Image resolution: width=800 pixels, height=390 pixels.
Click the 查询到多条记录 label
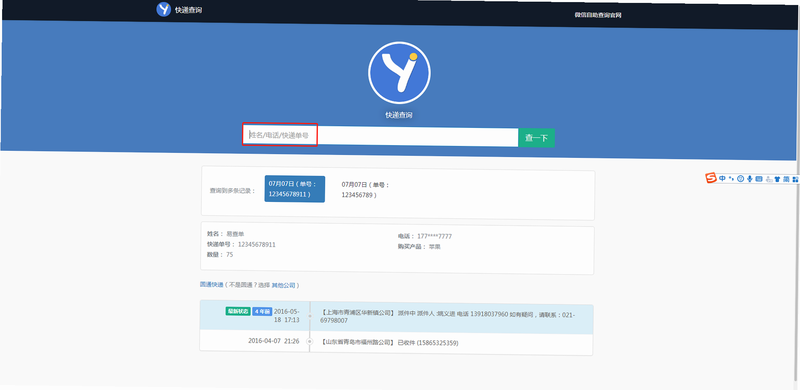(232, 191)
